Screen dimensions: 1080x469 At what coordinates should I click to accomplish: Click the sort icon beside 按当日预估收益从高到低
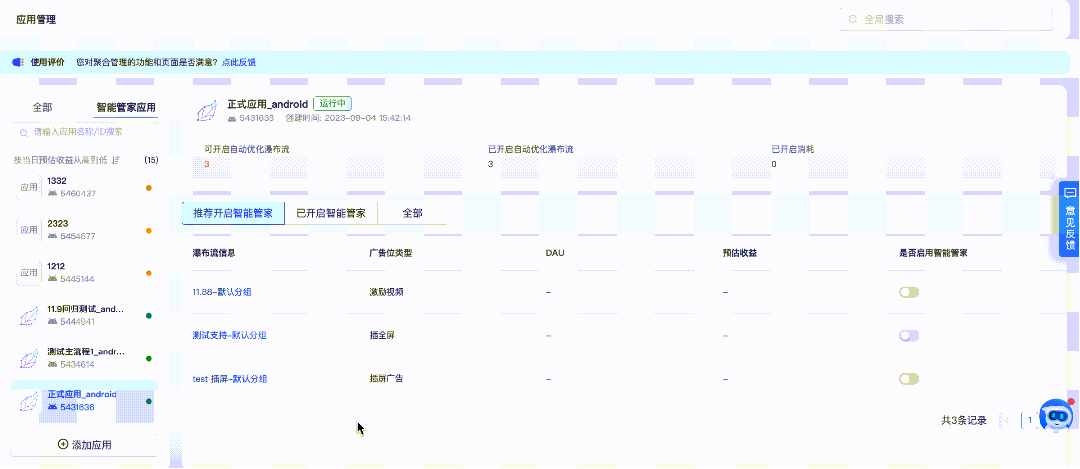(x=116, y=160)
